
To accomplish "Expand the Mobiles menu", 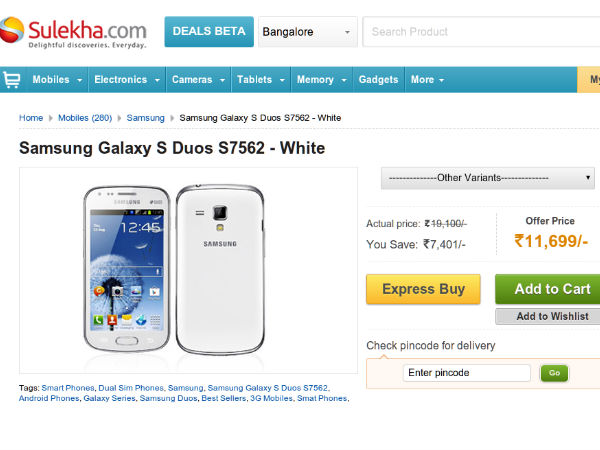I will (56, 80).
